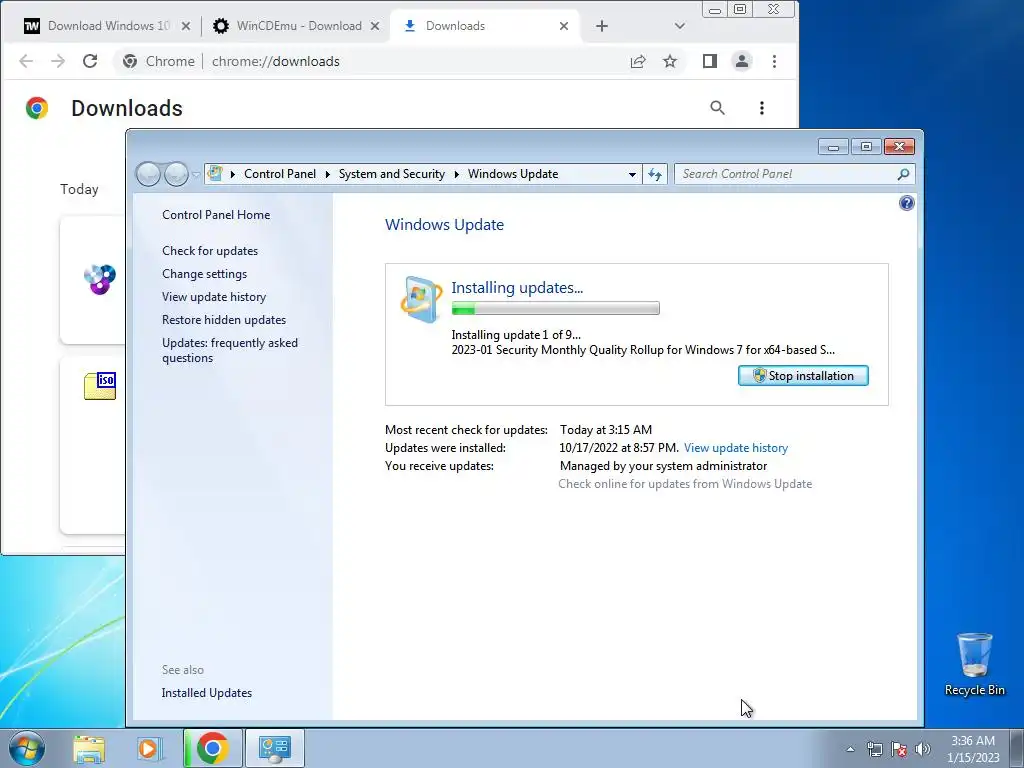This screenshot has height=768, width=1024.
Task: Open Chrome tab search dropdown
Action: click(x=679, y=26)
